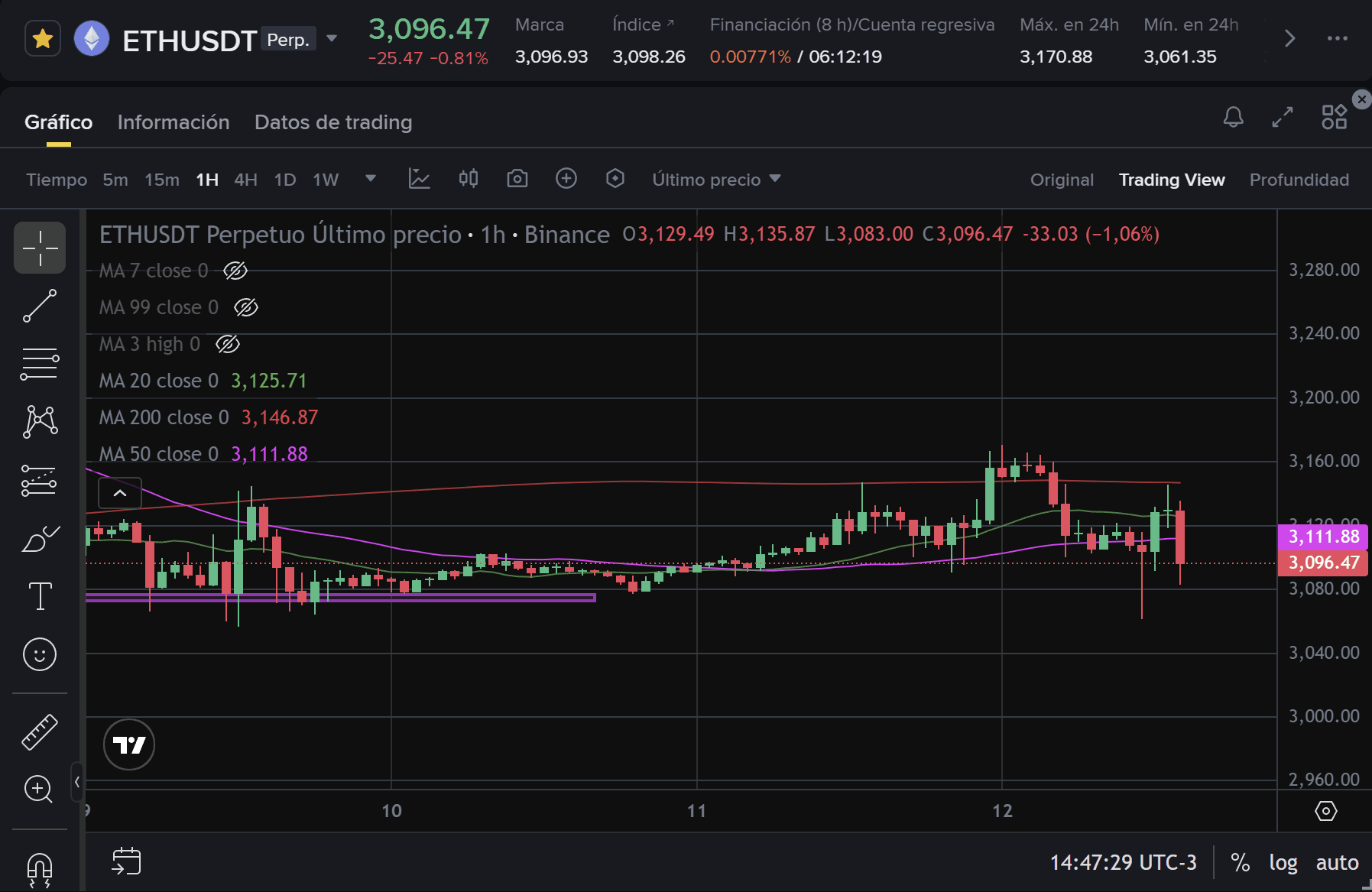Screen dimensions: 1372x892
Task: Select the ruler measure tool
Action: [40, 731]
